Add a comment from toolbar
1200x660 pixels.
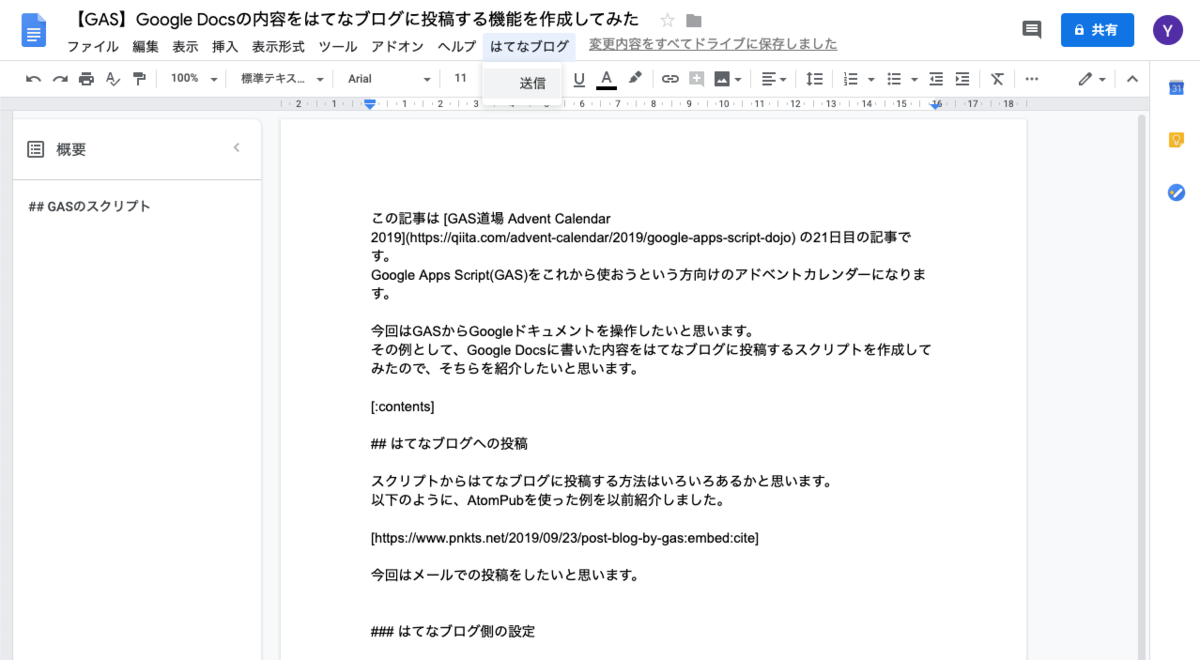pyautogui.click(x=696, y=79)
